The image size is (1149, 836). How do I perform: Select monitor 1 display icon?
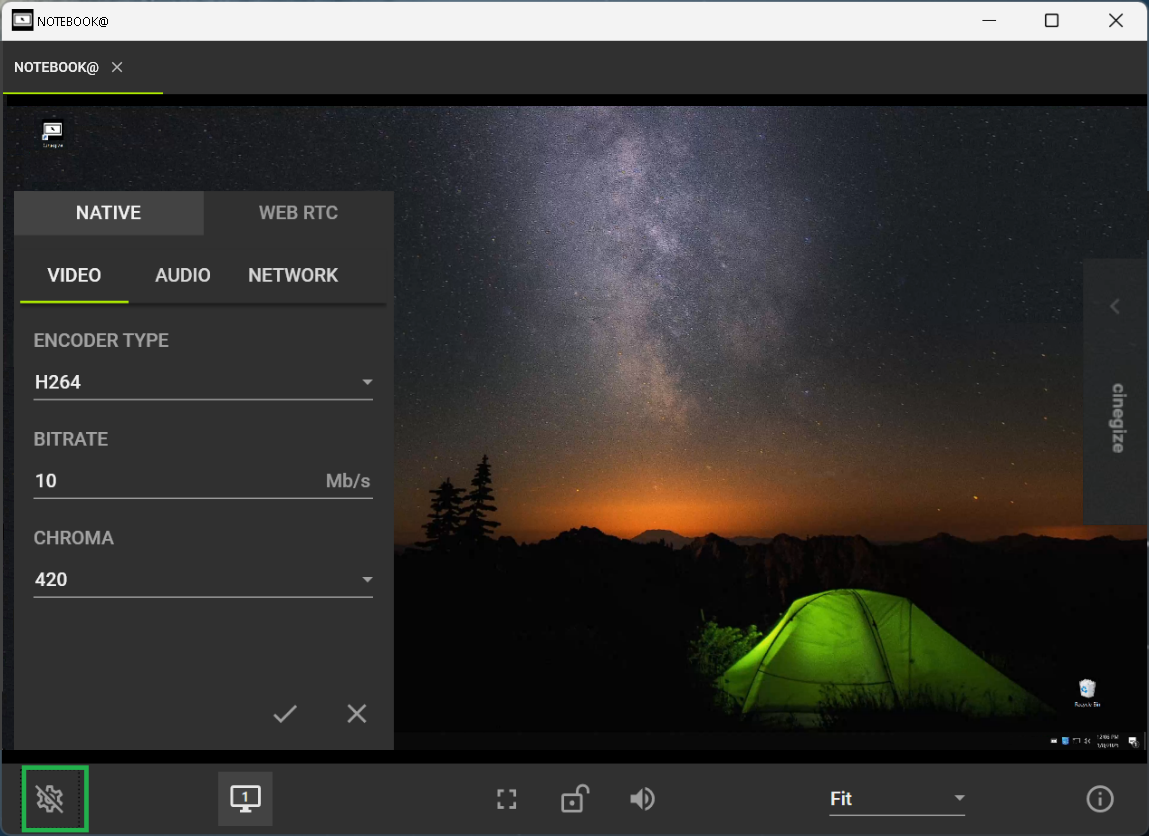coord(245,798)
